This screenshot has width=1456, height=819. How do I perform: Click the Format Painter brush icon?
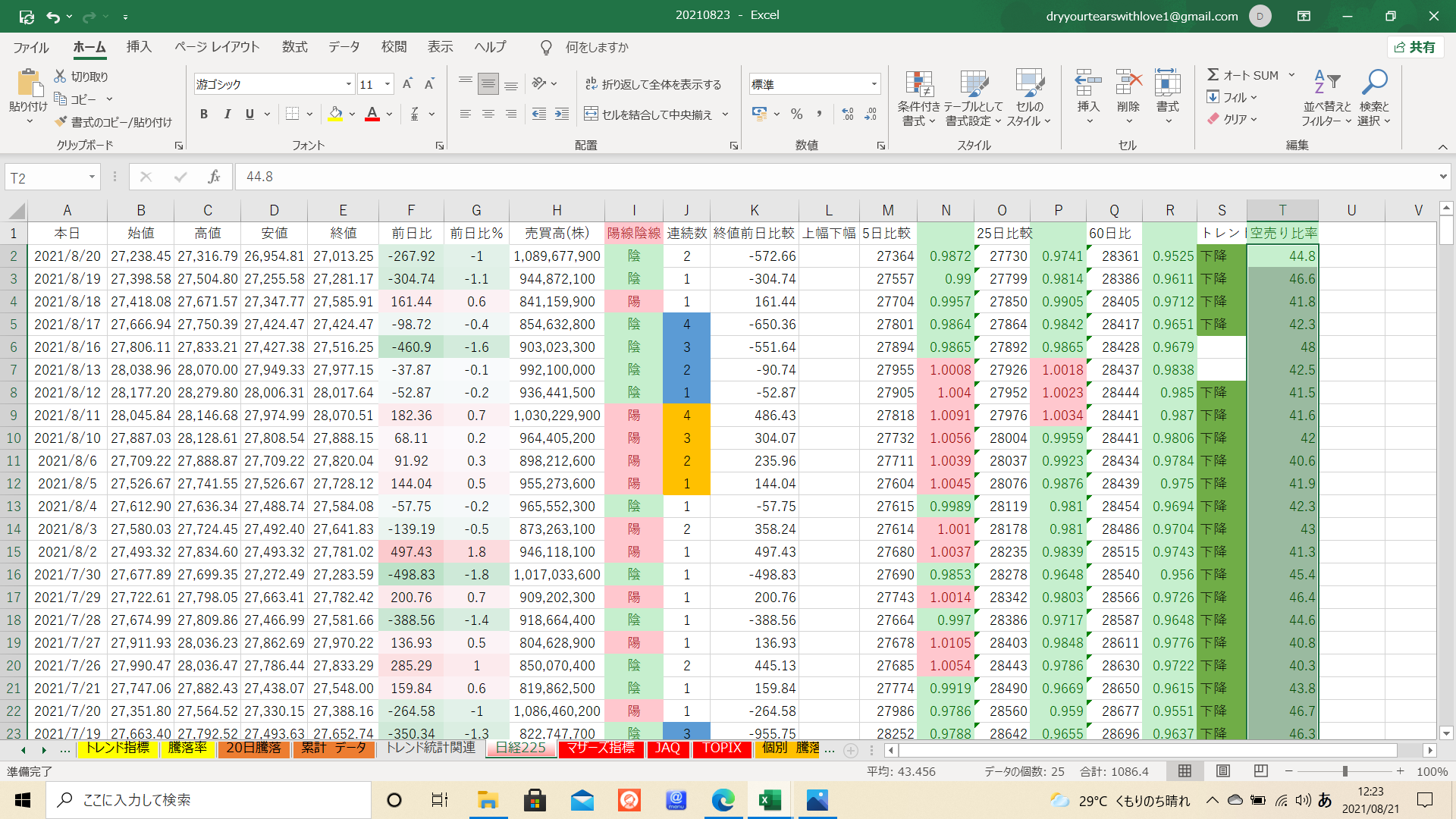(61, 122)
